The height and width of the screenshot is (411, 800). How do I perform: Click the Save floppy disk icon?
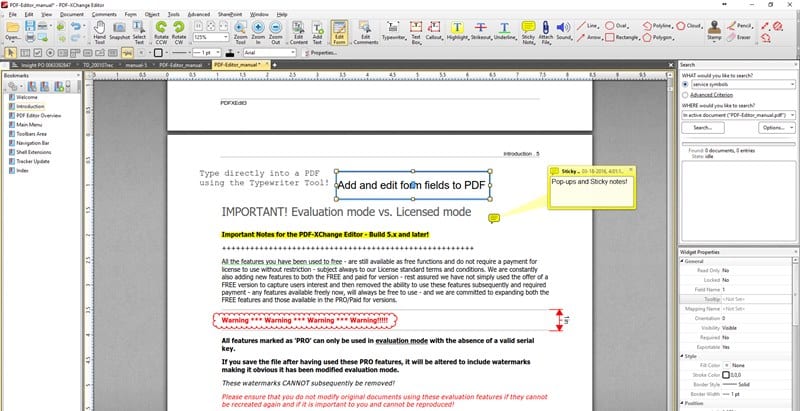[30, 25]
